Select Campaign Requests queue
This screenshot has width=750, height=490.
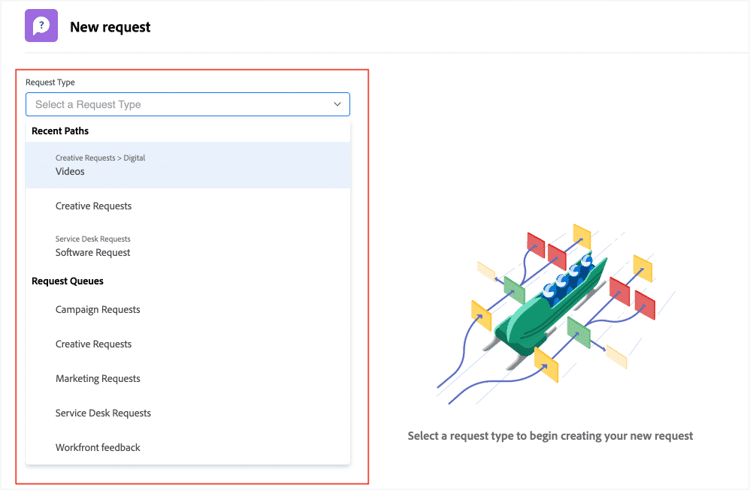(188, 310)
